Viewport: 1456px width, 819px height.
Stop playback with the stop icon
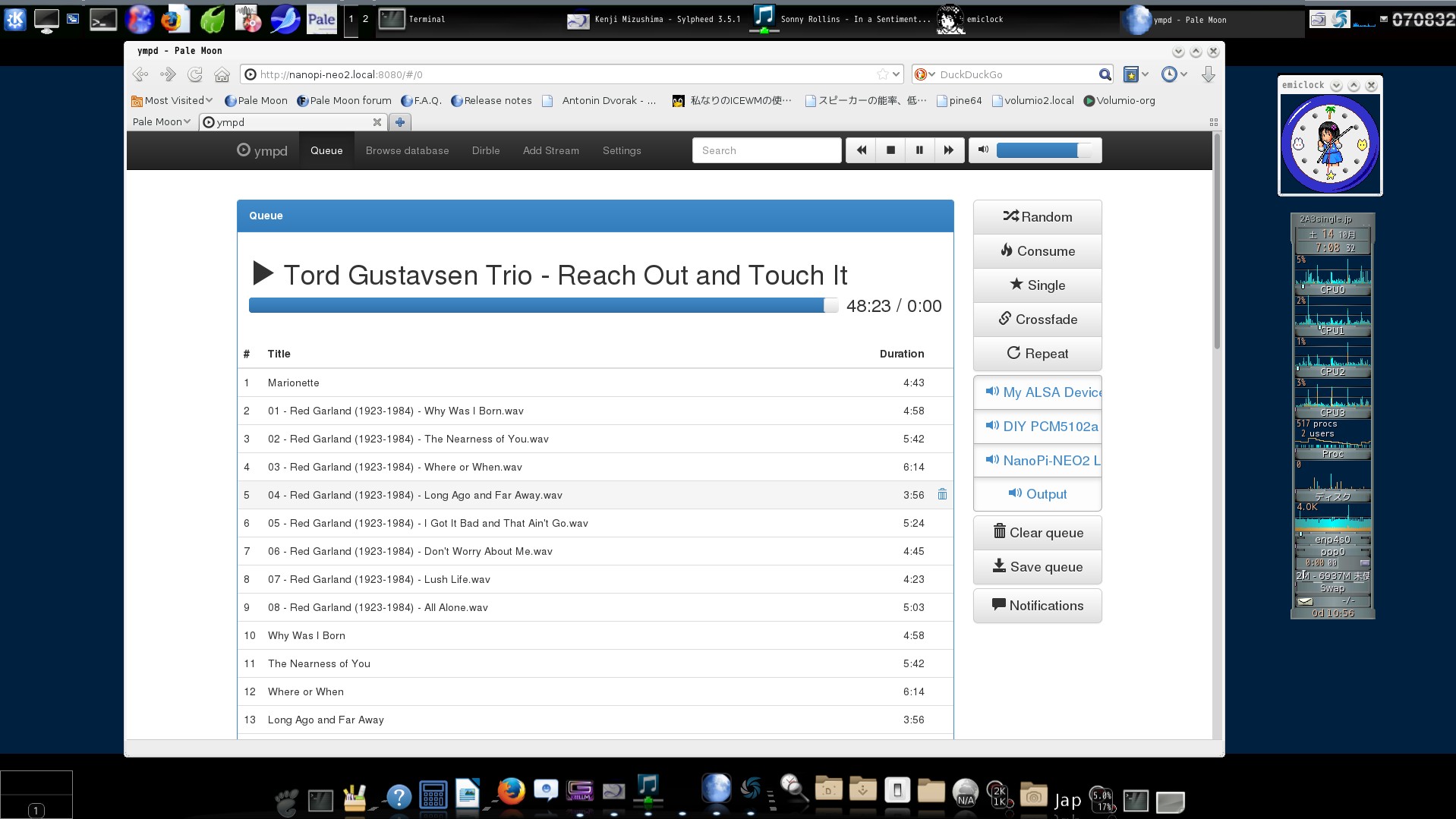pyautogui.click(x=890, y=150)
